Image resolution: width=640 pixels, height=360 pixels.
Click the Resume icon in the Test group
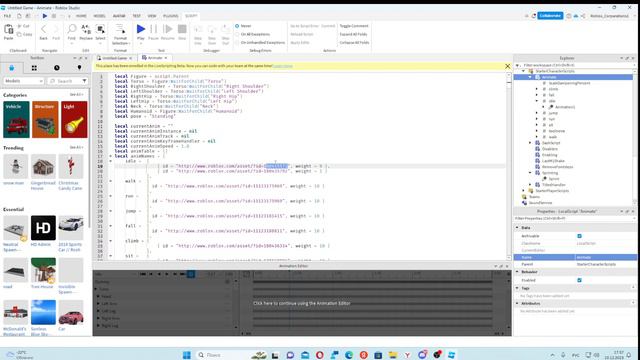[168, 29]
